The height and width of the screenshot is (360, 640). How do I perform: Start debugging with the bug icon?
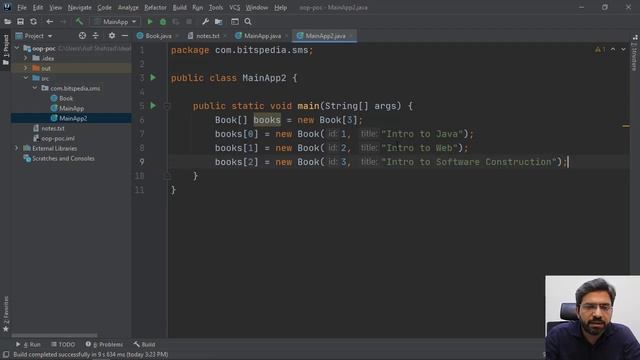pos(163,22)
